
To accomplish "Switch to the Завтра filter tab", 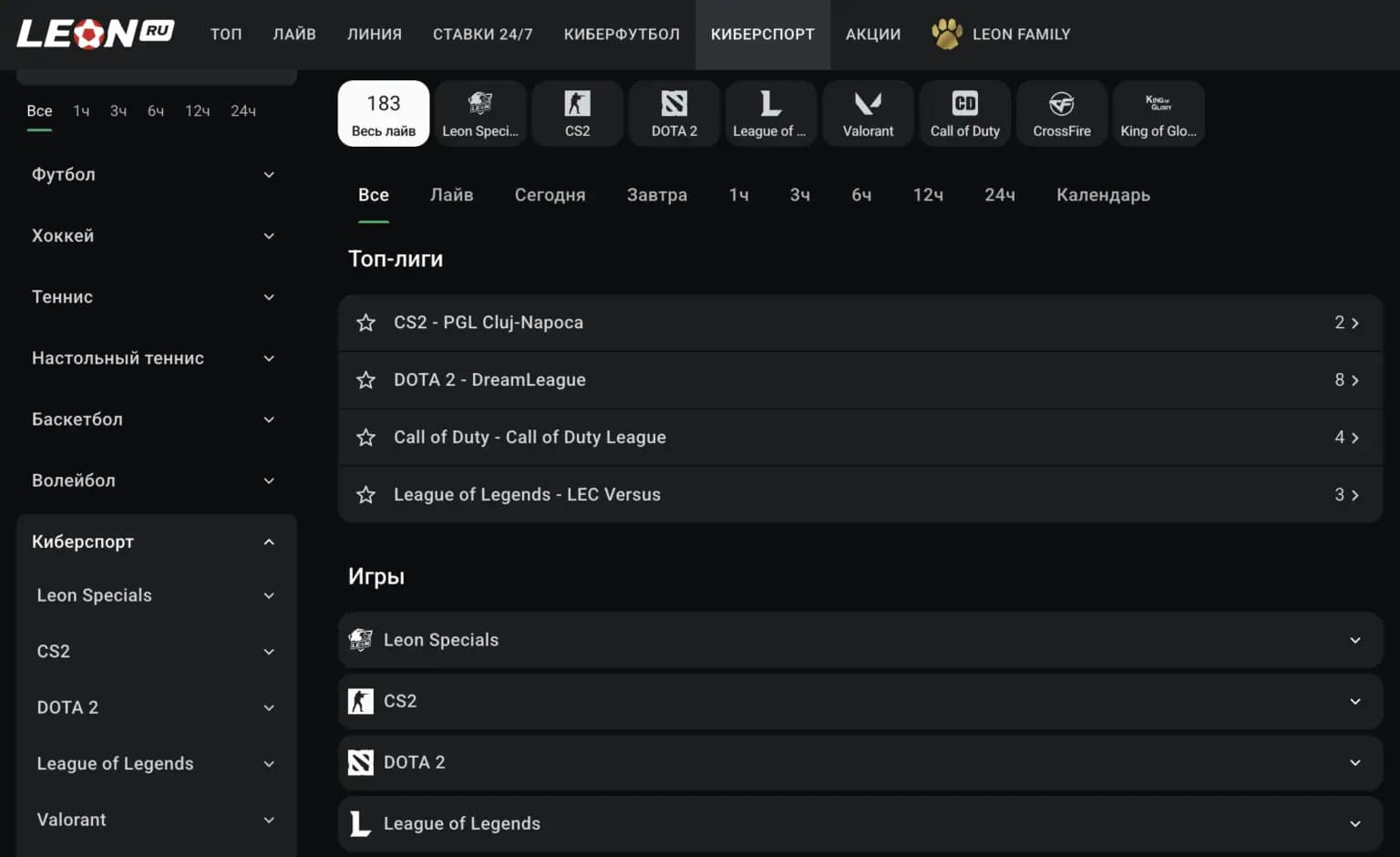I will coord(657,195).
